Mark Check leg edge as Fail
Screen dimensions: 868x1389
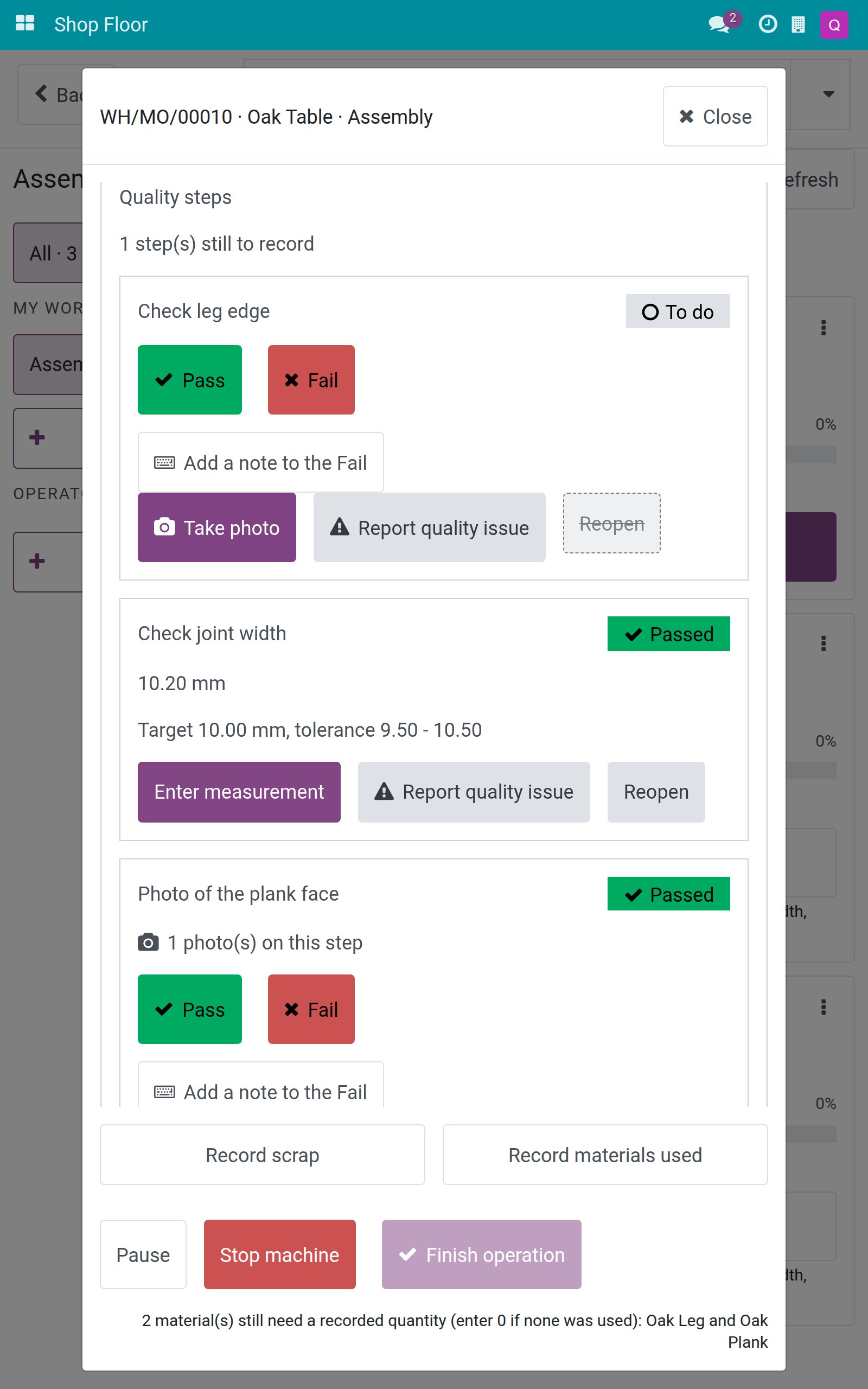coord(310,379)
